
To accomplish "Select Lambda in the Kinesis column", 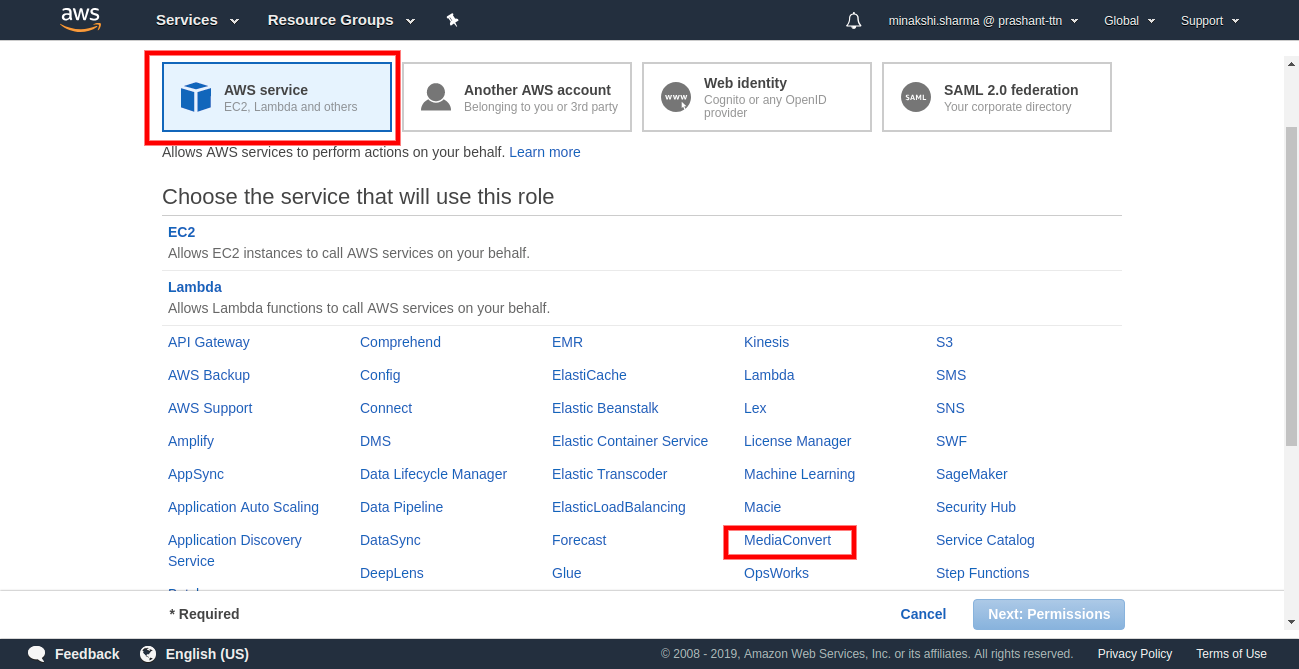I will click(x=769, y=375).
